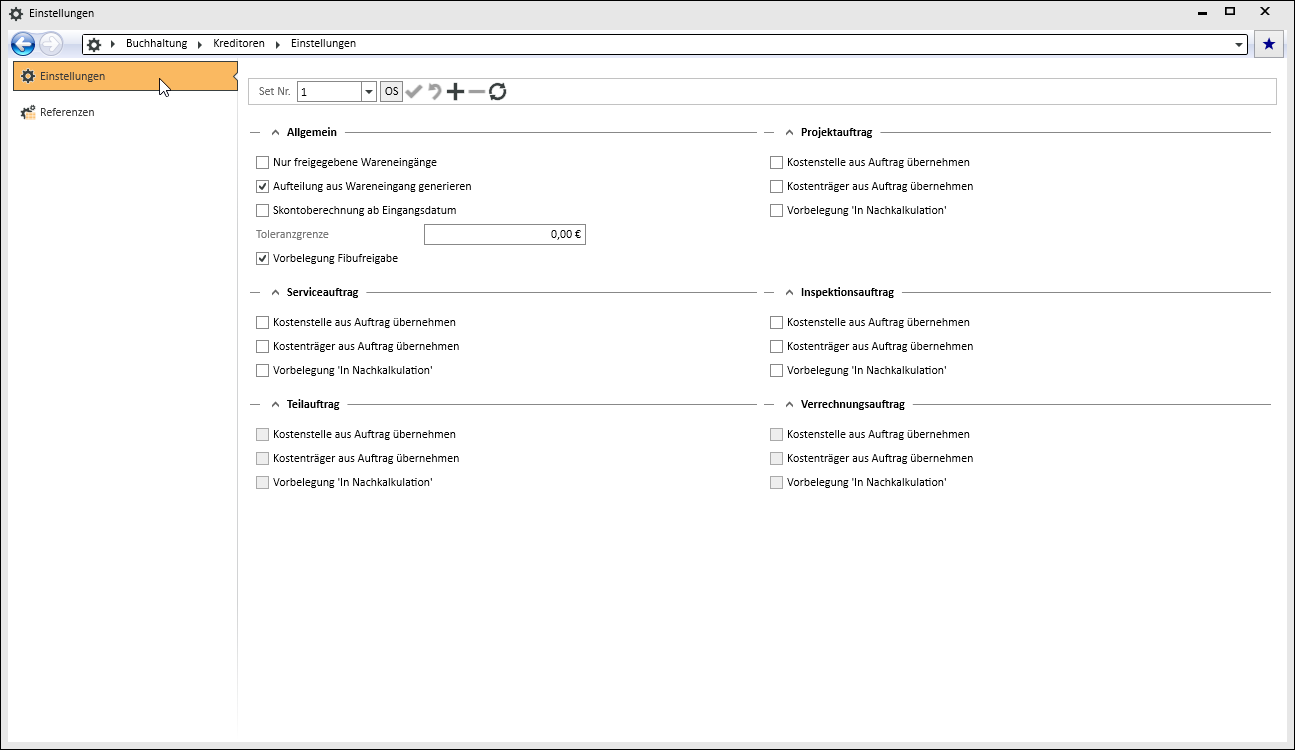
Task: Uncheck Aufteilung aus Wareneingang generieren
Action: point(263,186)
